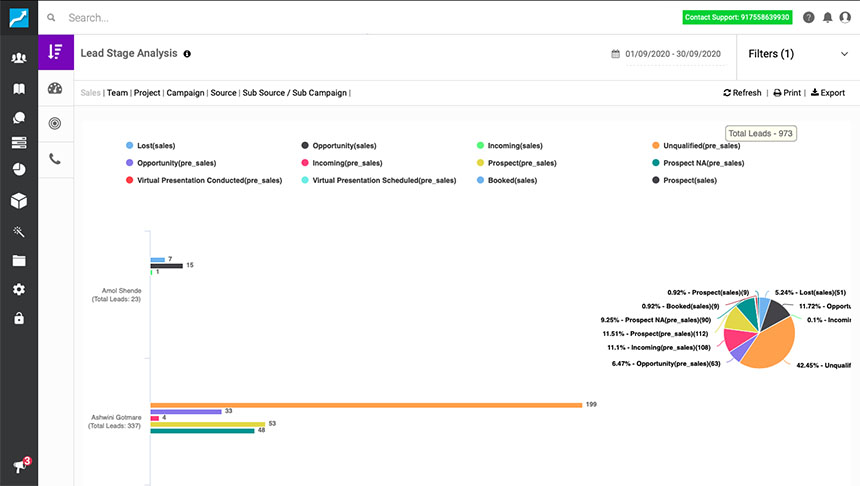The height and width of the screenshot is (486, 860).
Task: Toggle the Lost(sales) legend series
Action: point(155,146)
